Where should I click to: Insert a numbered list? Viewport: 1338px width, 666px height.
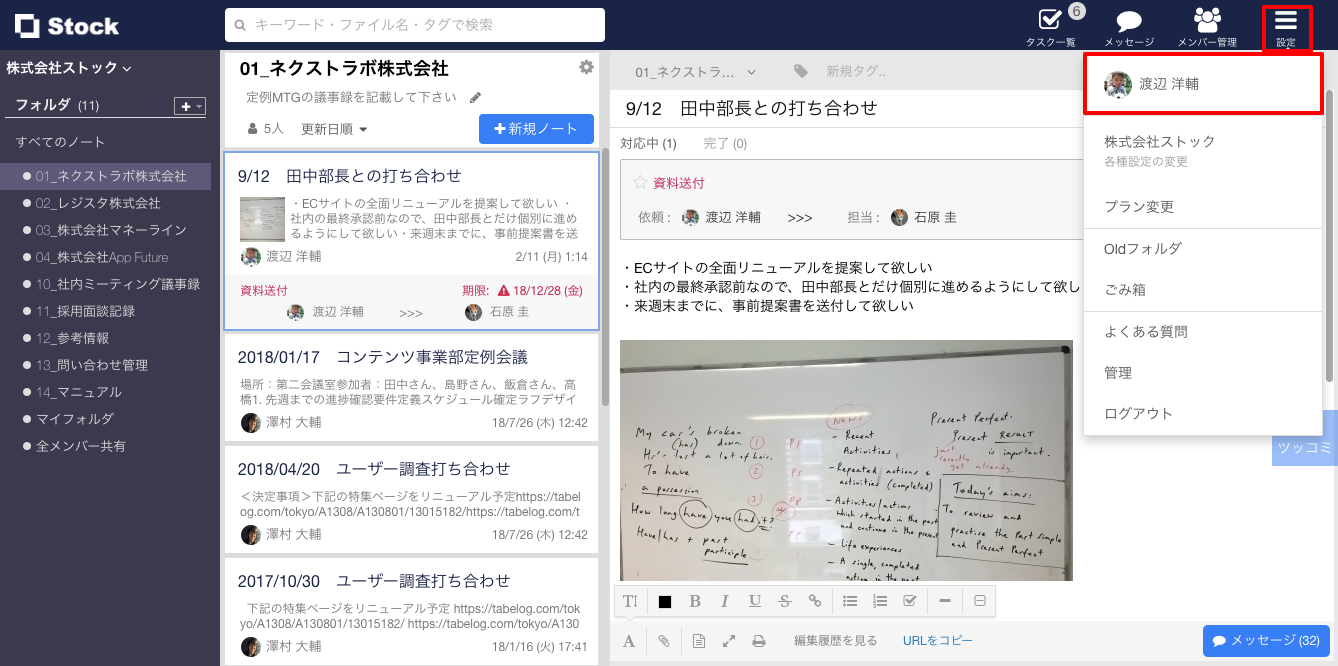point(879,601)
